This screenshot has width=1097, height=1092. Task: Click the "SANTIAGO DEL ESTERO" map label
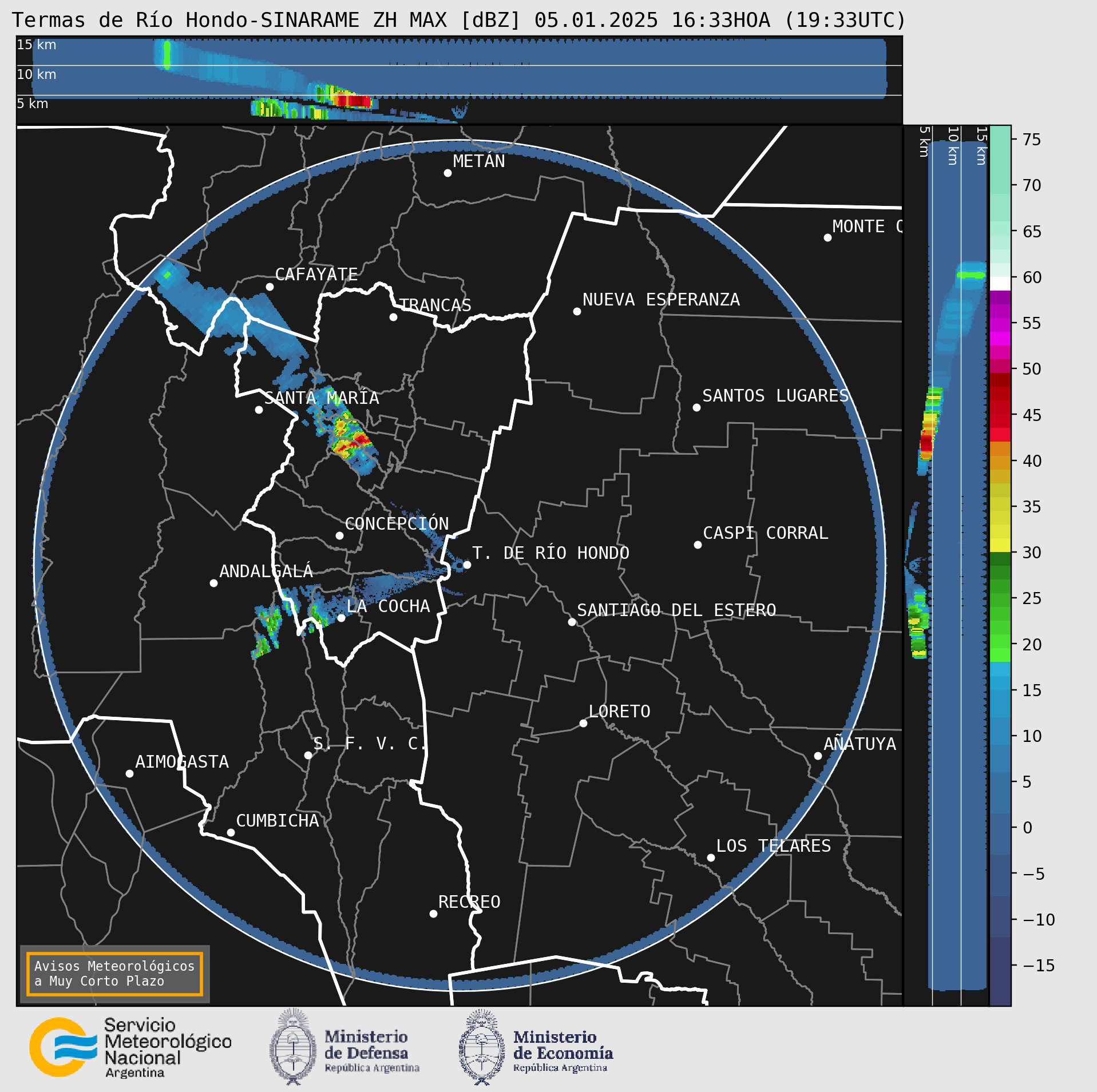676,610
